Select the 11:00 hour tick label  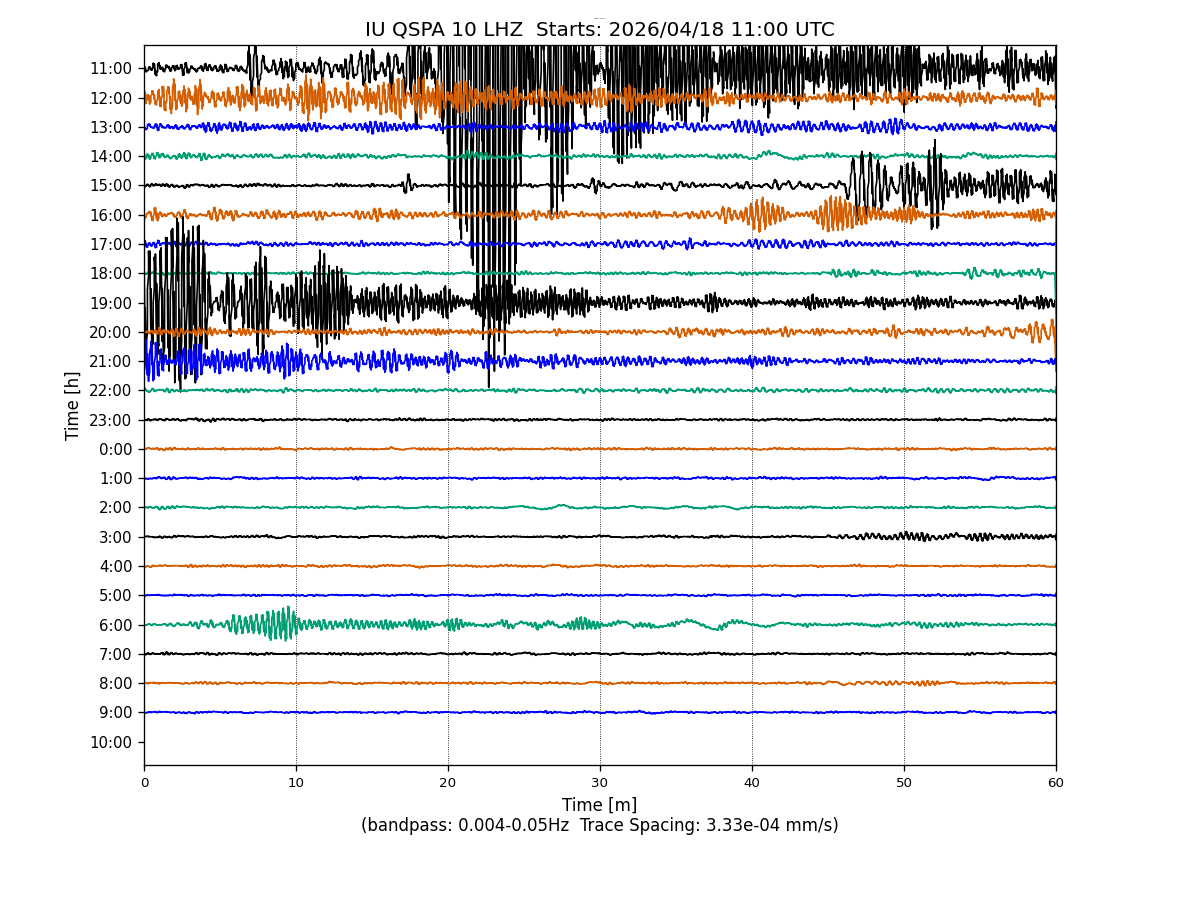tap(111, 69)
